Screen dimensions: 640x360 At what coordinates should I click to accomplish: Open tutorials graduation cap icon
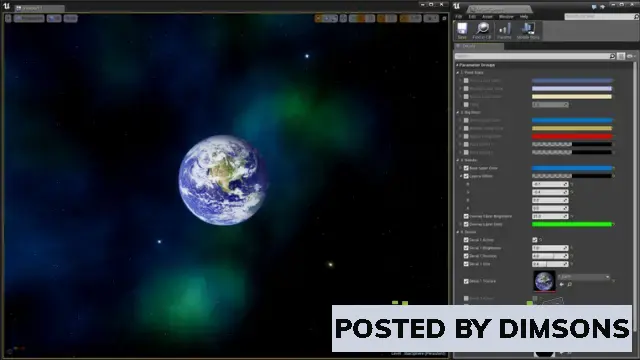602,7
